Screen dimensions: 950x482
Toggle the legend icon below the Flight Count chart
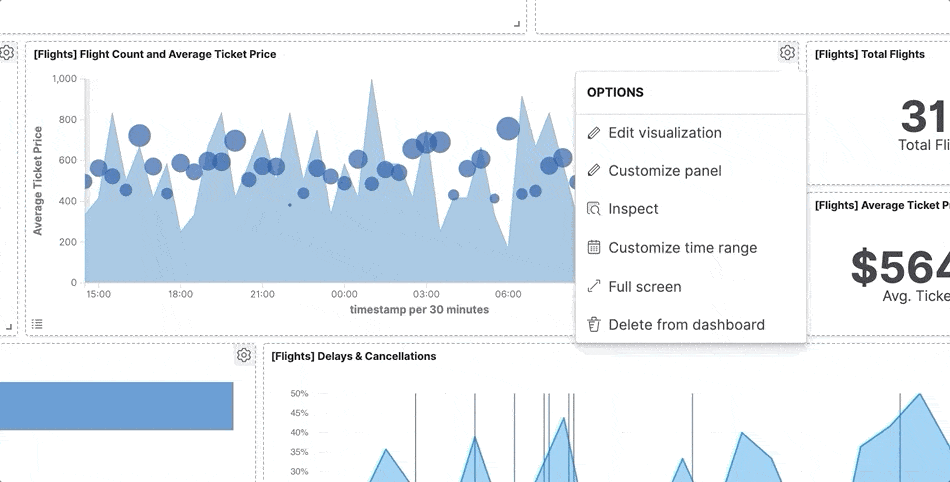coord(37,323)
